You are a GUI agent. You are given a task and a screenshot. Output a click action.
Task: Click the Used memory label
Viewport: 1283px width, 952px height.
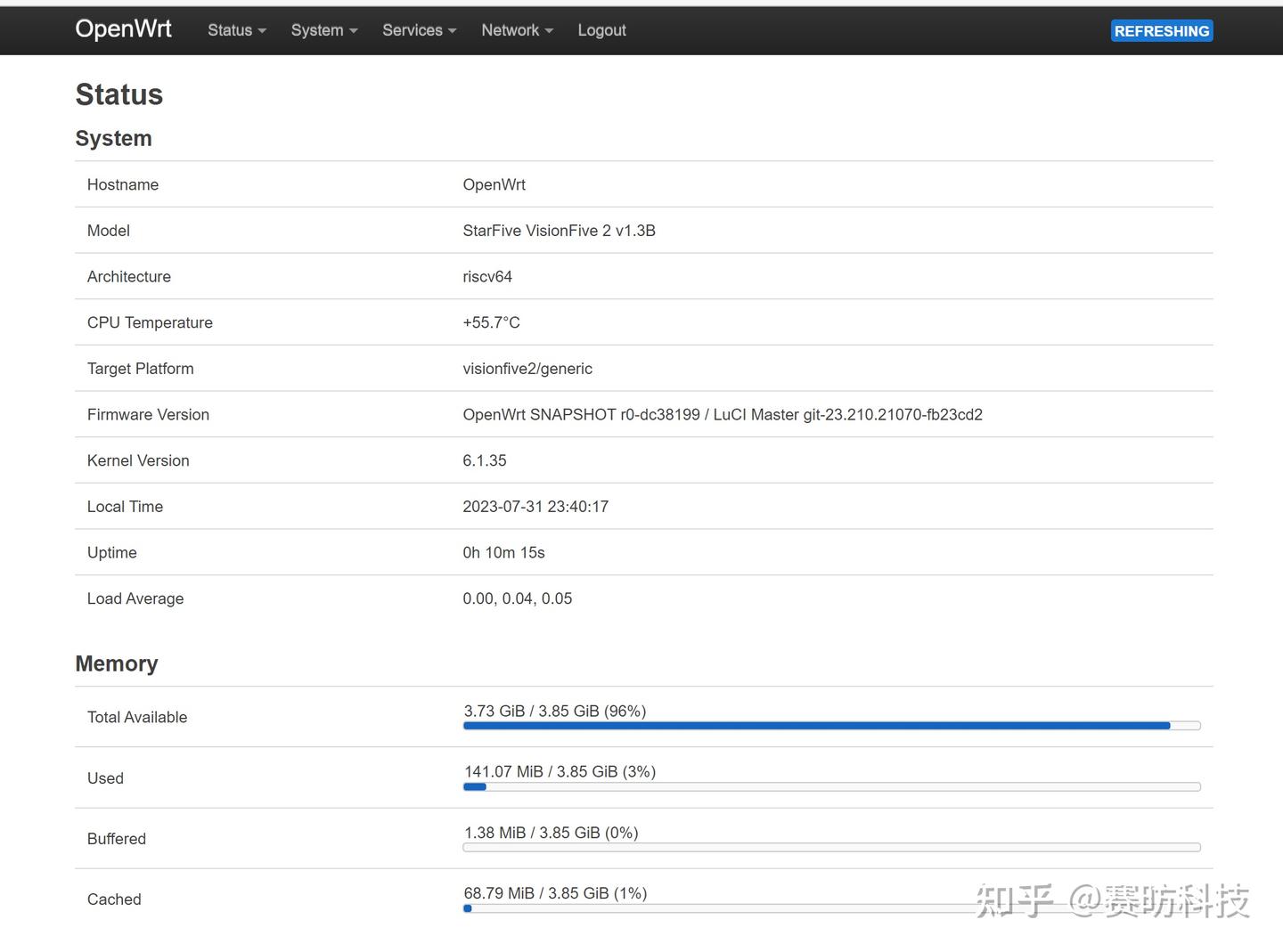(105, 778)
